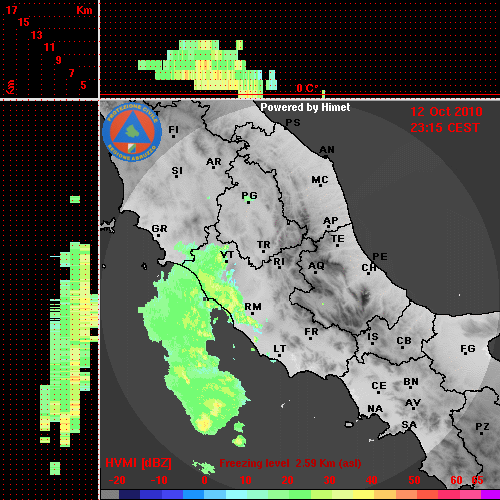500x500 pixels.
Task: Click the '11' height axis label
Action: tap(49, 47)
